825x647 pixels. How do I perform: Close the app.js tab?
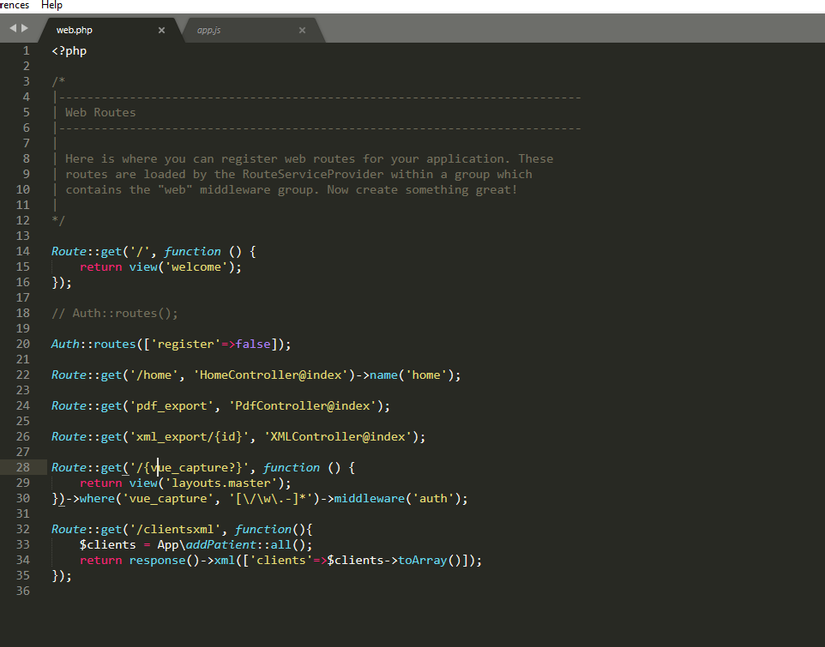302,30
